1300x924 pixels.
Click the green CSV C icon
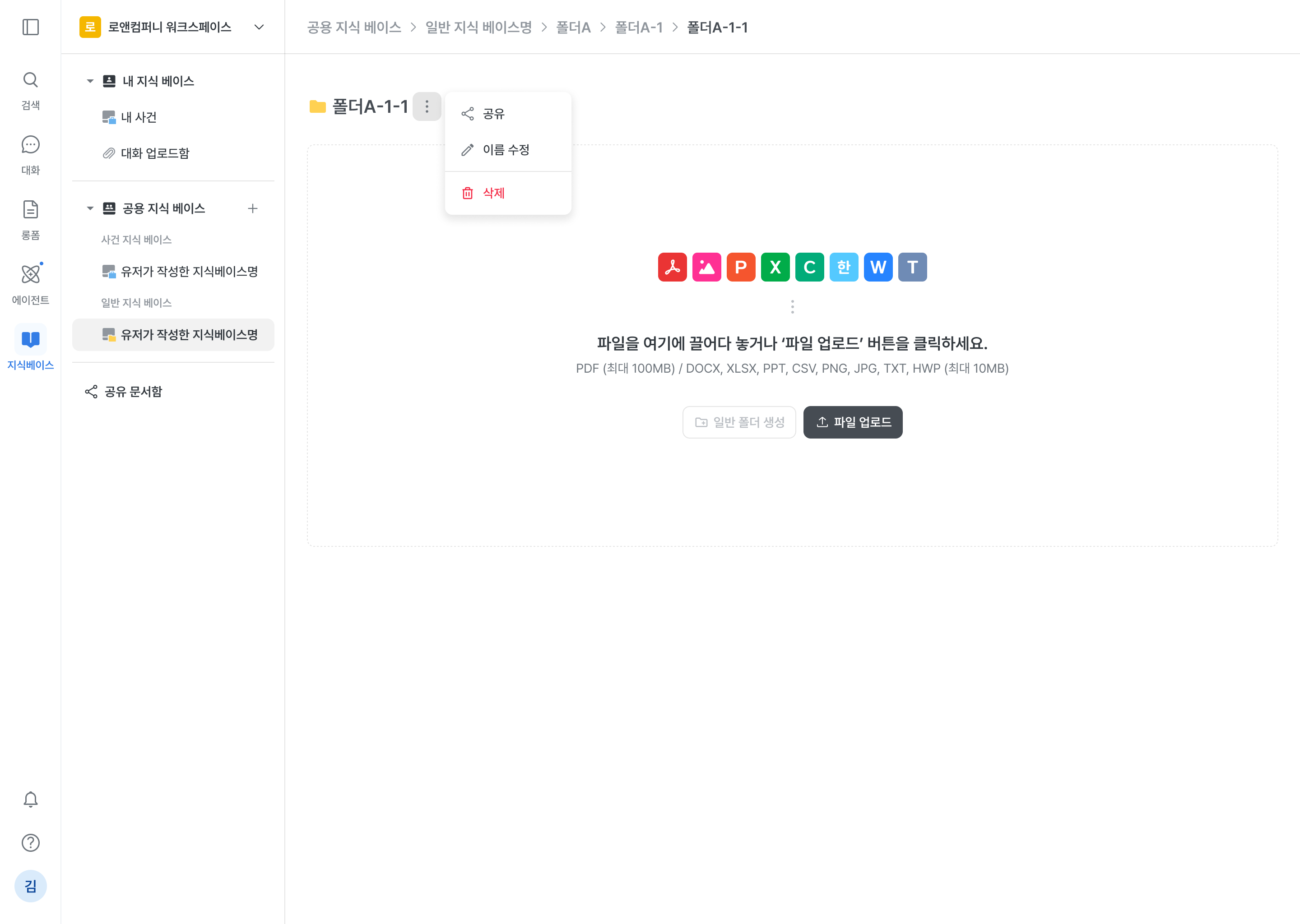pyautogui.click(x=809, y=267)
